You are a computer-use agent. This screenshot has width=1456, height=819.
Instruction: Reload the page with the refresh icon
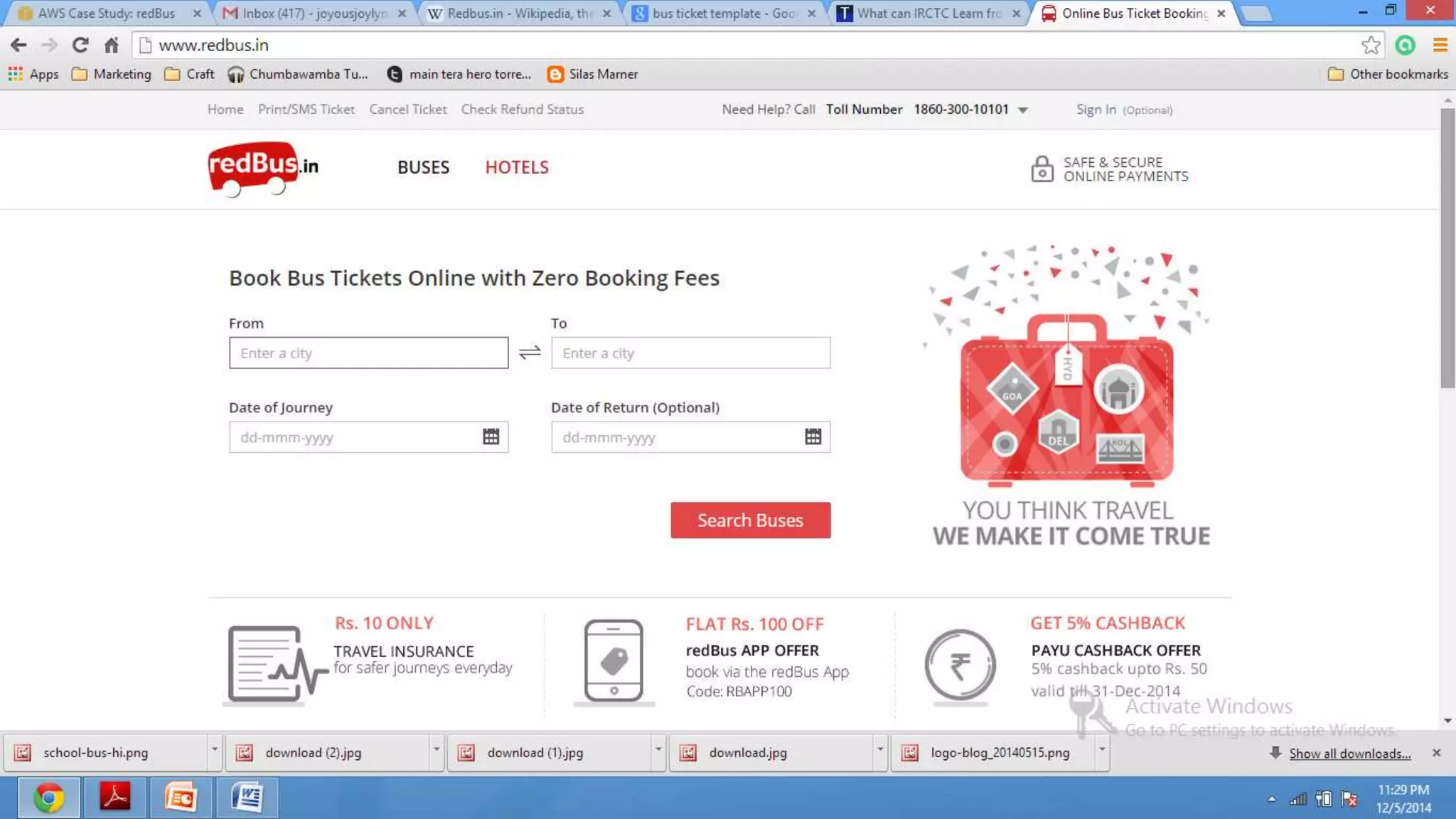[80, 45]
